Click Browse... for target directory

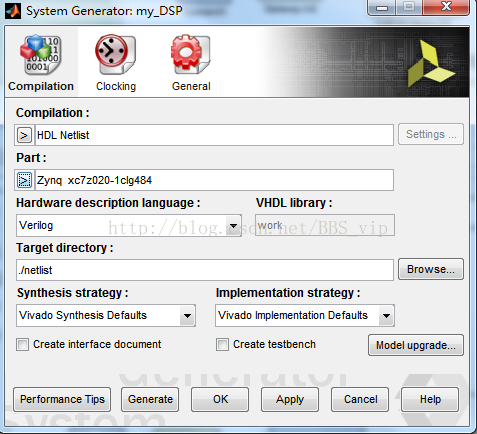pyautogui.click(x=431, y=269)
